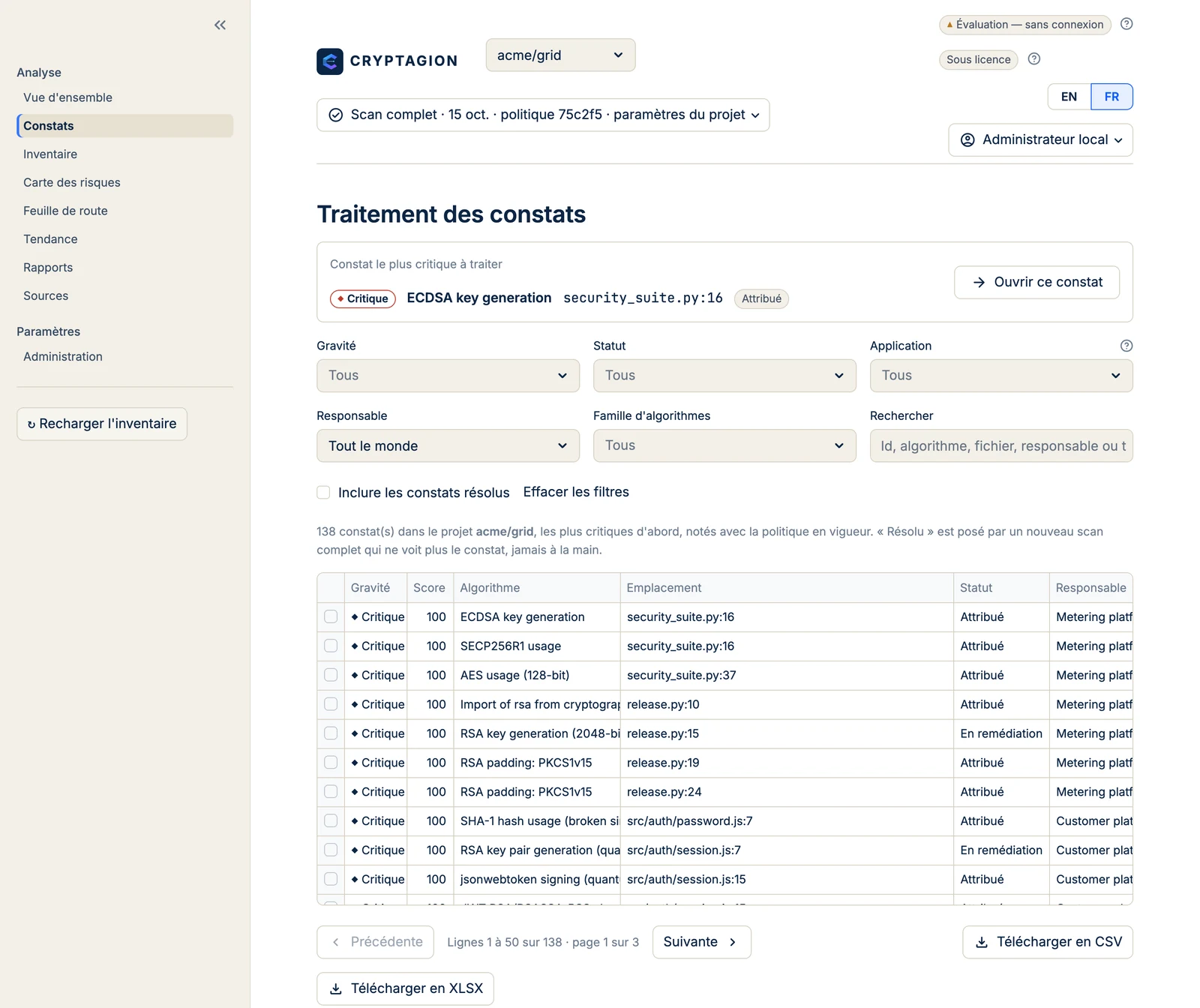Screen dimensions: 1200x1008
Task: Switch language to EN
Action: (1069, 97)
